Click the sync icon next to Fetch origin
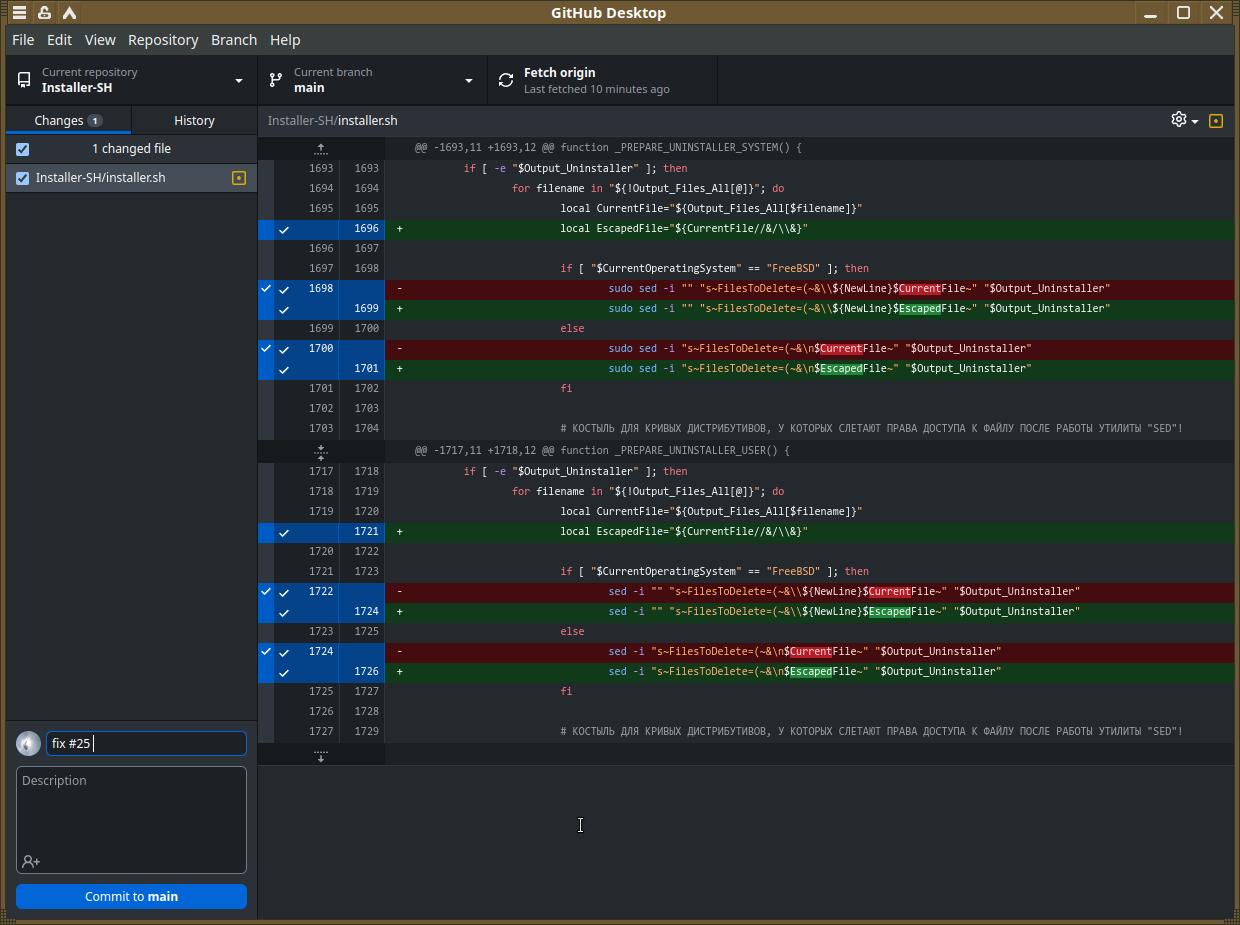 pyautogui.click(x=506, y=80)
